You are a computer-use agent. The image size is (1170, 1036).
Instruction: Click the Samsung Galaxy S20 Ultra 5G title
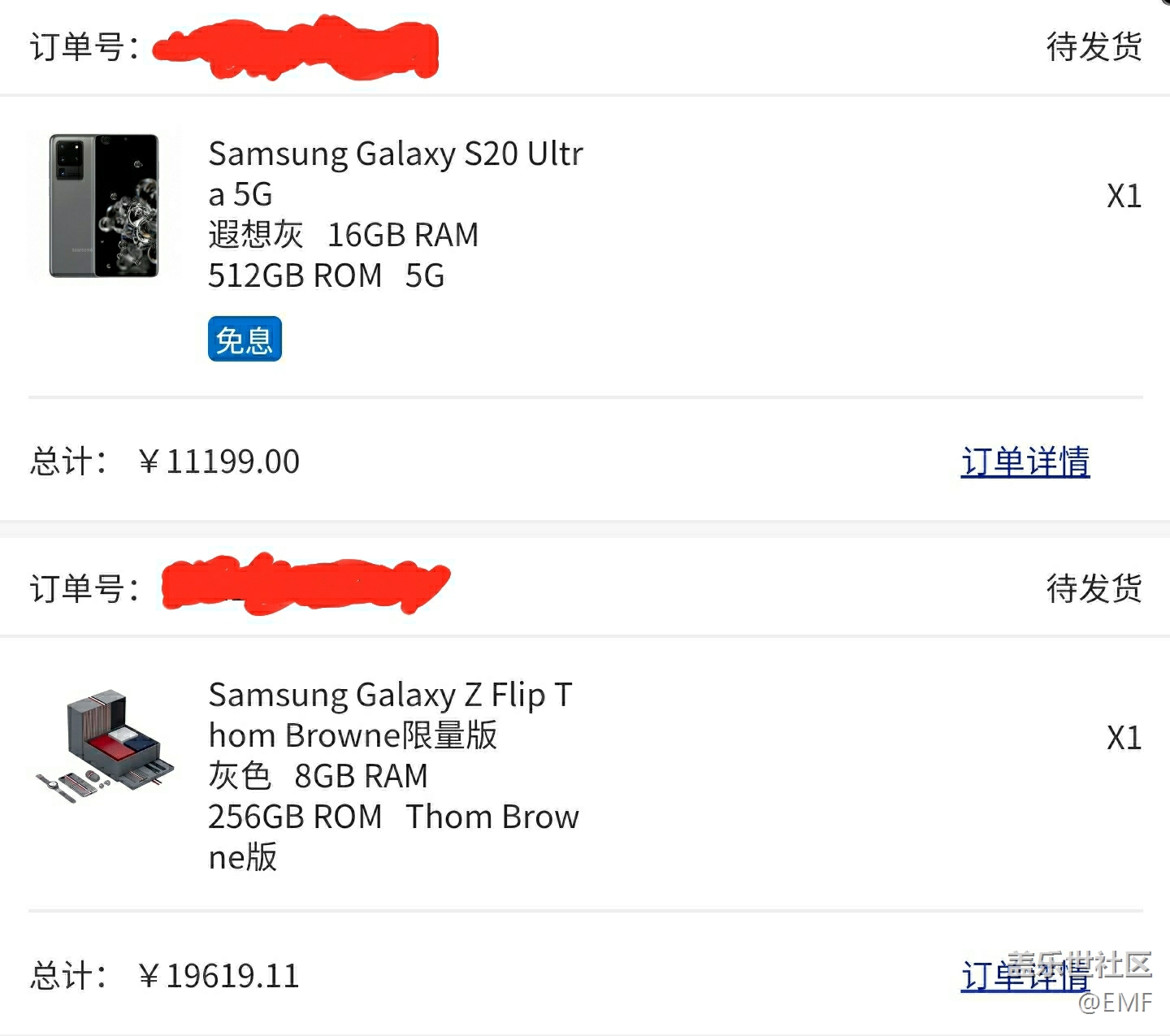pyautogui.click(x=395, y=173)
